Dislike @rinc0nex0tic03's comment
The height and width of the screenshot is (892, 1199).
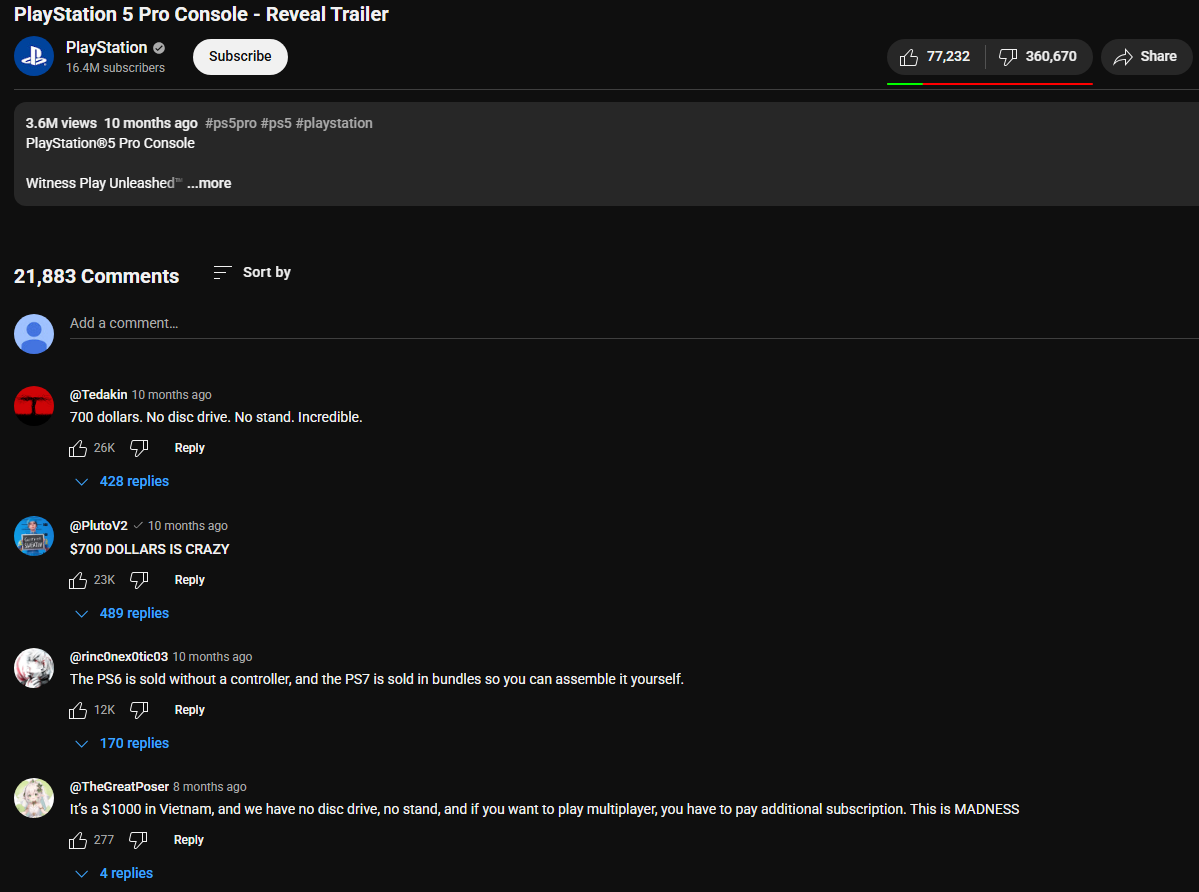pyautogui.click(x=138, y=711)
